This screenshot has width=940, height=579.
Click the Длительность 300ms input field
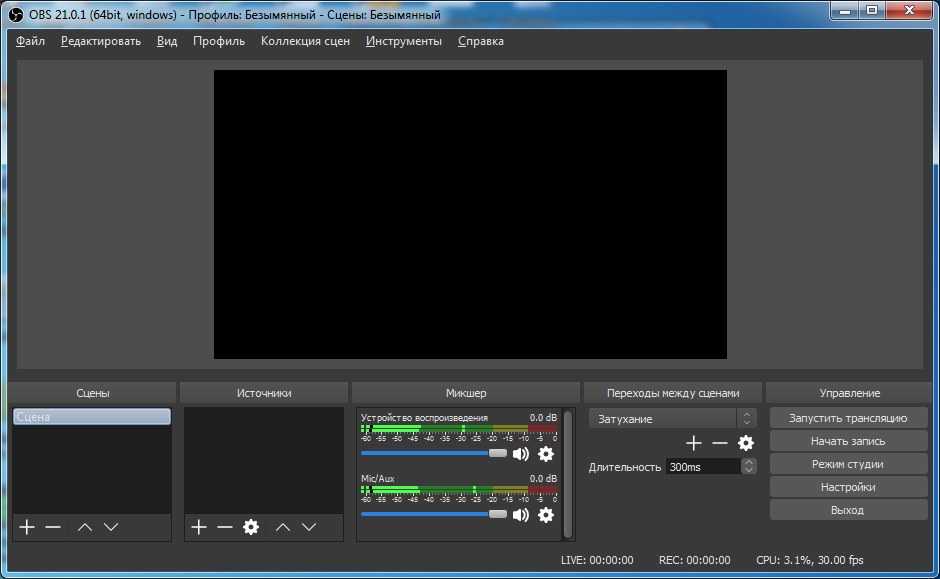click(x=703, y=466)
